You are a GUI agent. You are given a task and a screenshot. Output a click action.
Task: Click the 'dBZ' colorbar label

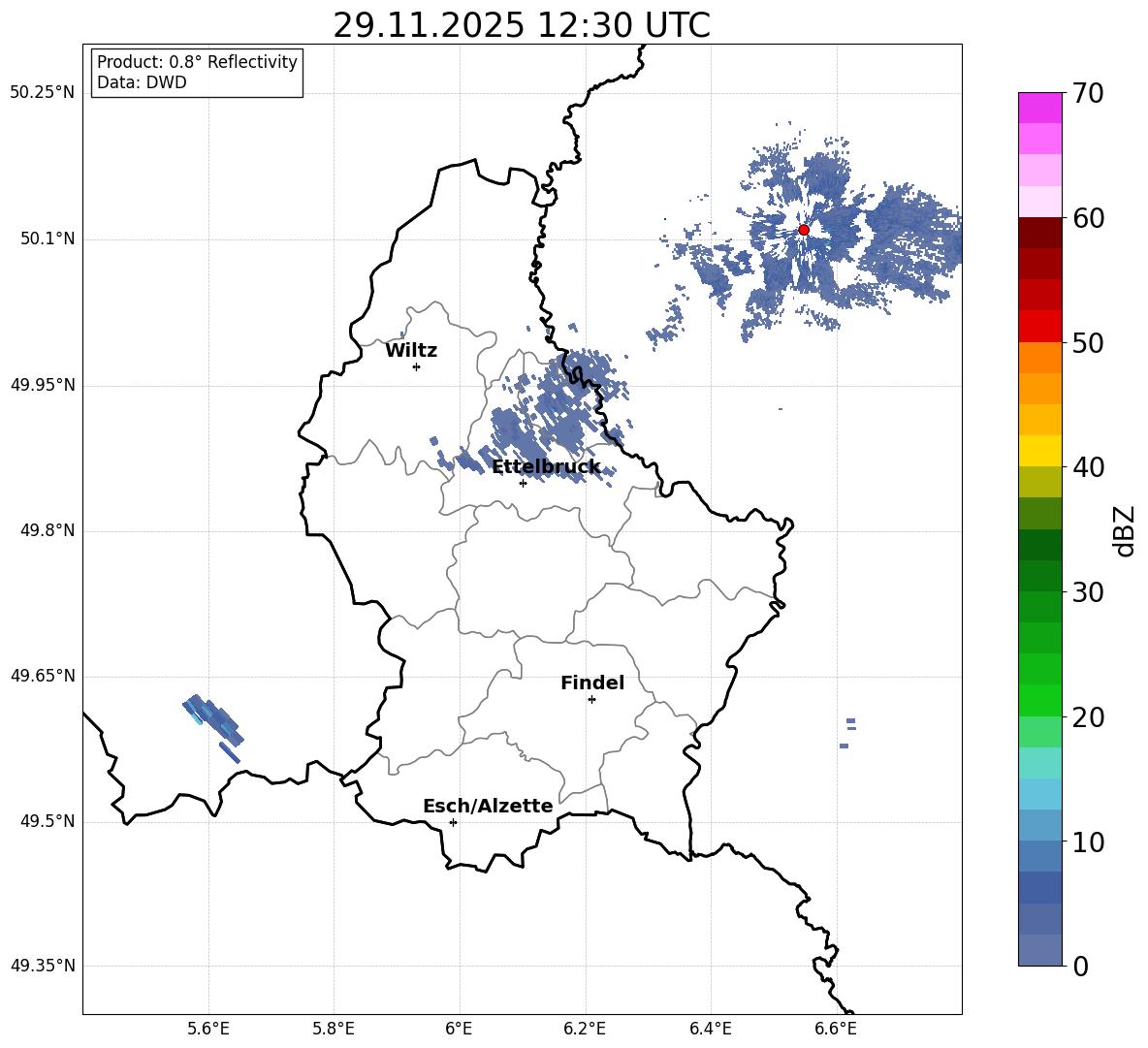[x=1123, y=530]
